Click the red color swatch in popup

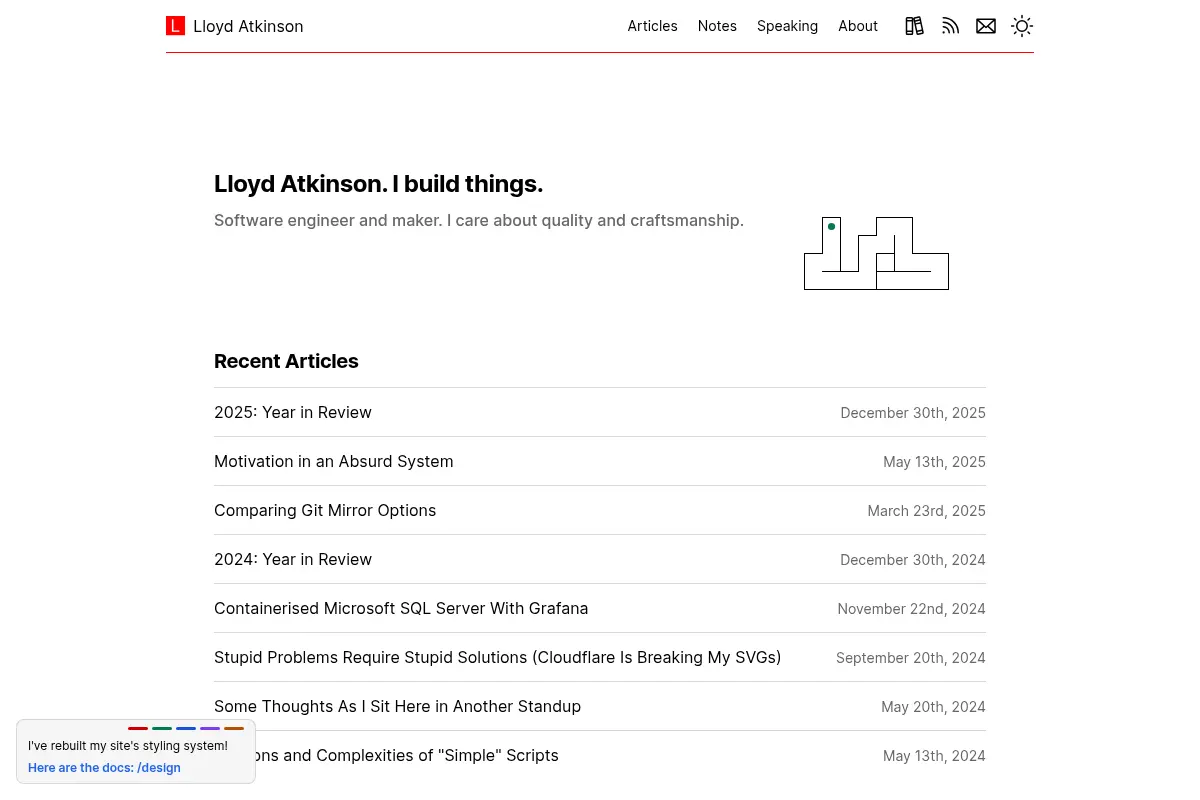click(x=138, y=728)
